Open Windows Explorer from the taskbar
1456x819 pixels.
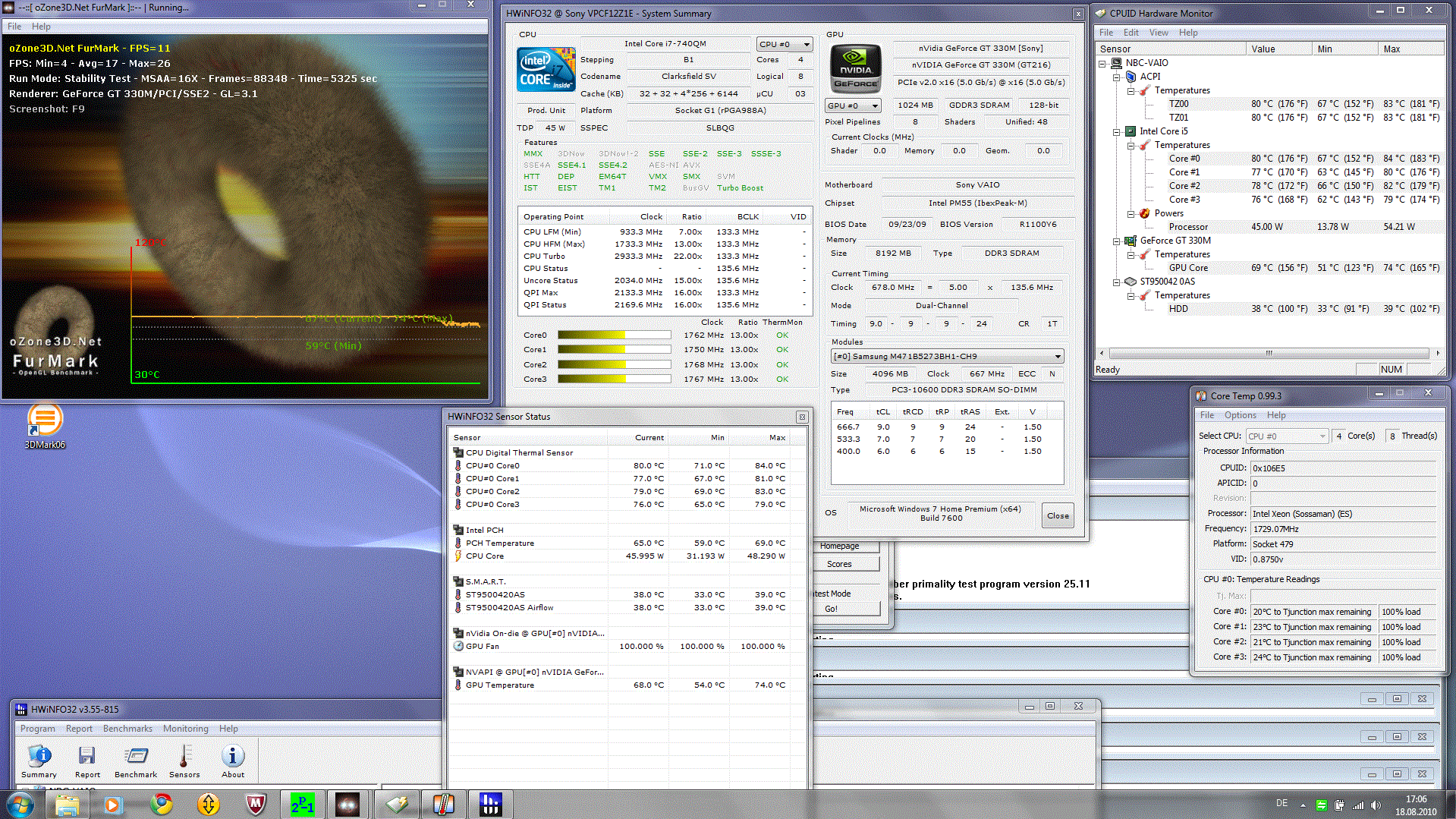[67, 805]
